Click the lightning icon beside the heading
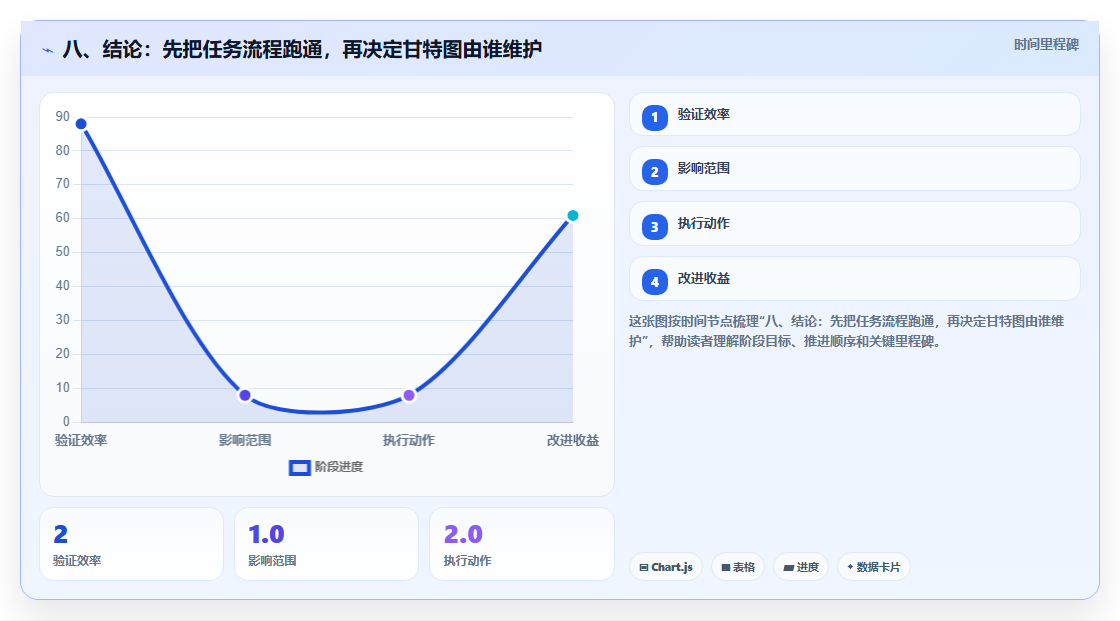Image resolution: width=1120 pixels, height=621 pixels. [x=47, y=50]
